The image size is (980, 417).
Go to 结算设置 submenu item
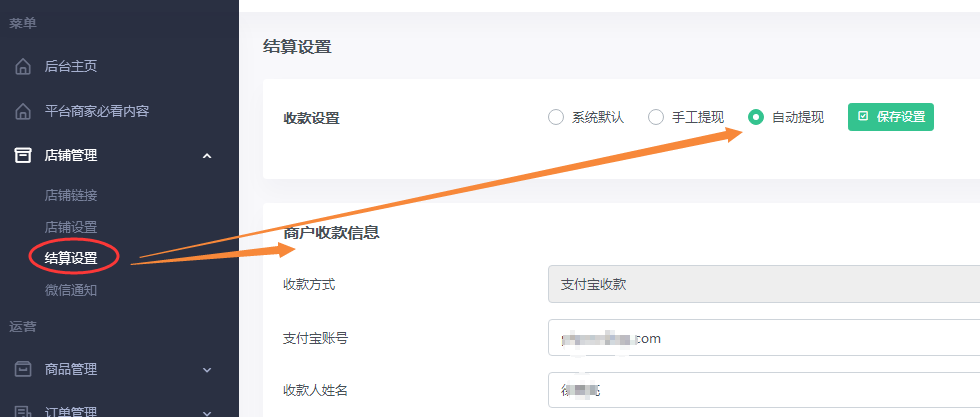coord(71,258)
